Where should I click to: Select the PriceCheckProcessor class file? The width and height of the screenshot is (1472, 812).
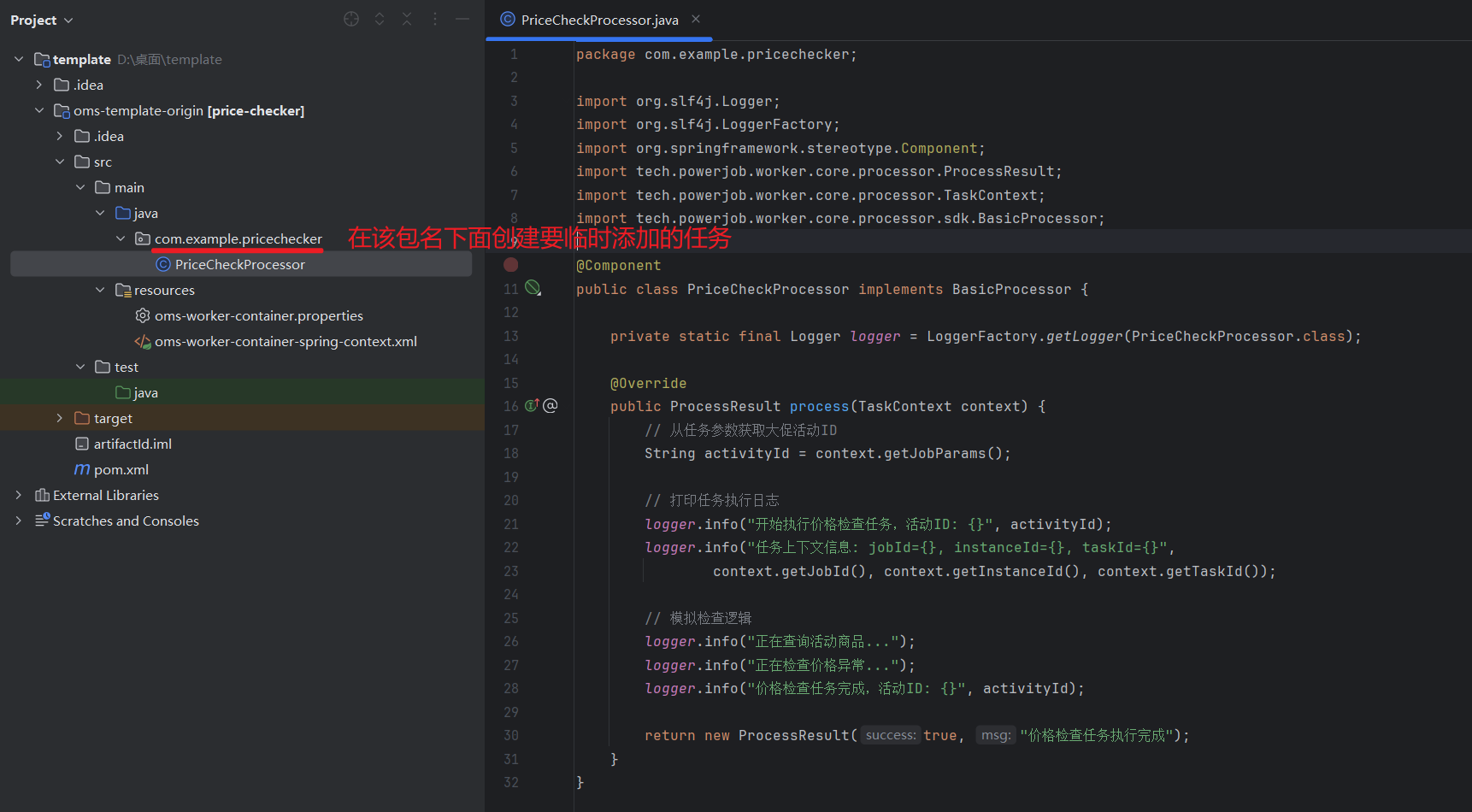point(240,264)
